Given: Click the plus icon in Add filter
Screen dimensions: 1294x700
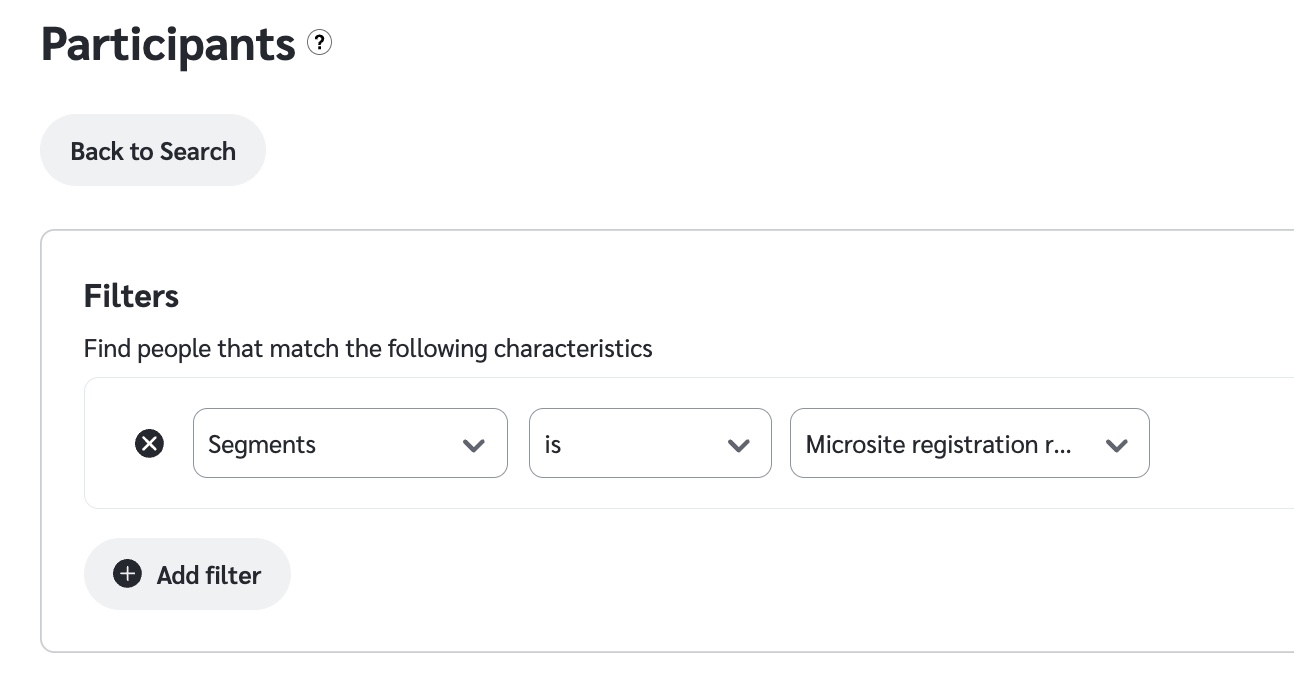Looking at the screenshot, I should click(x=127, y=574).
